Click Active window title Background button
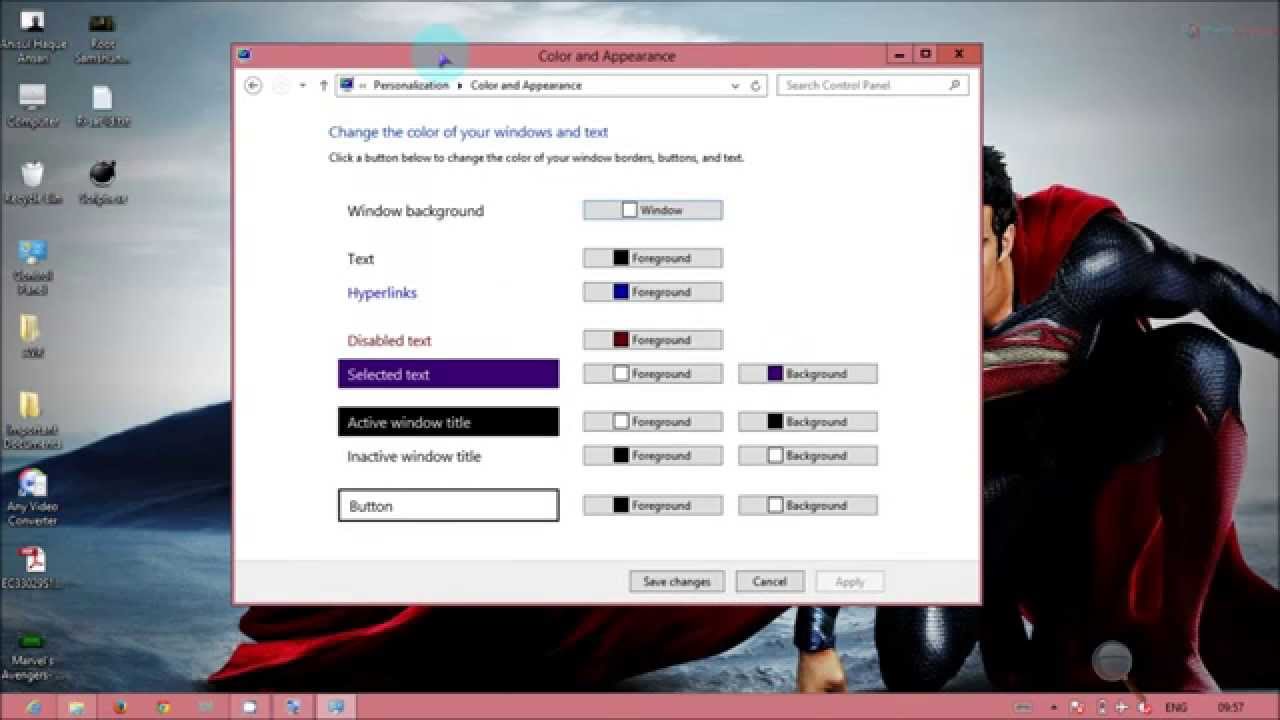This screenshot has height=720, width=1280. click(808, 422)
